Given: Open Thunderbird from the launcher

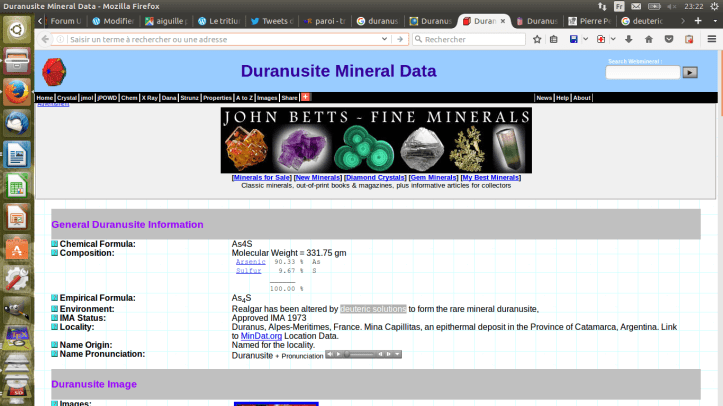Looking at the screenshot, I should [17, 123].
